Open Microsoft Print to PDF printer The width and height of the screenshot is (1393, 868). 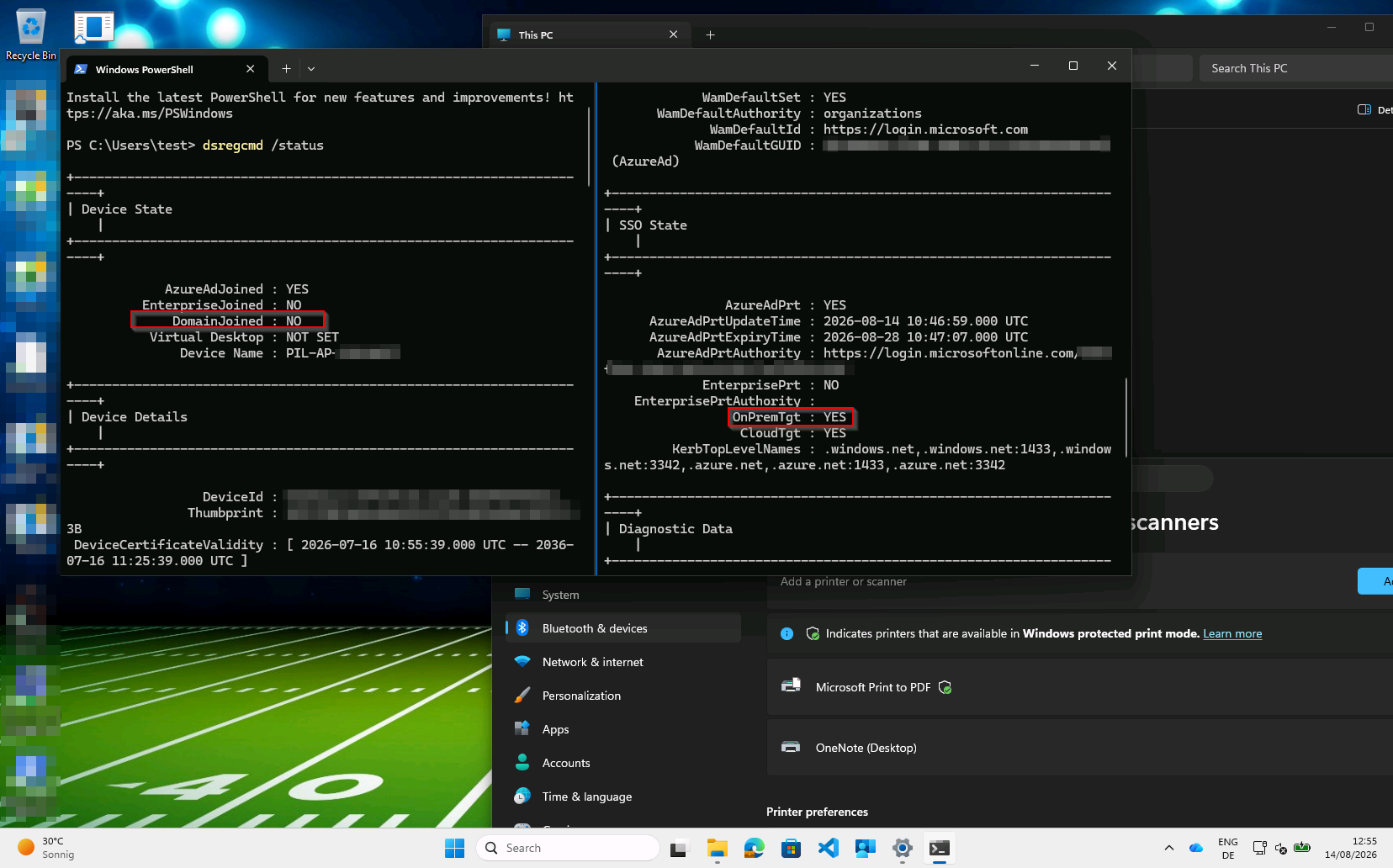[x=1080, y=687]
